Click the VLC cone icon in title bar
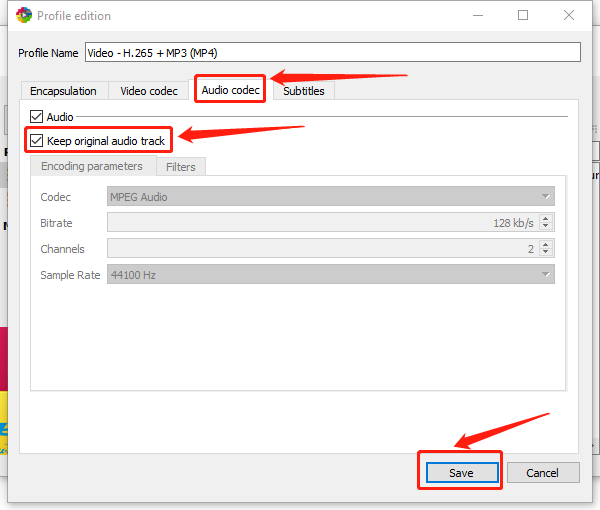 point(24,15)
